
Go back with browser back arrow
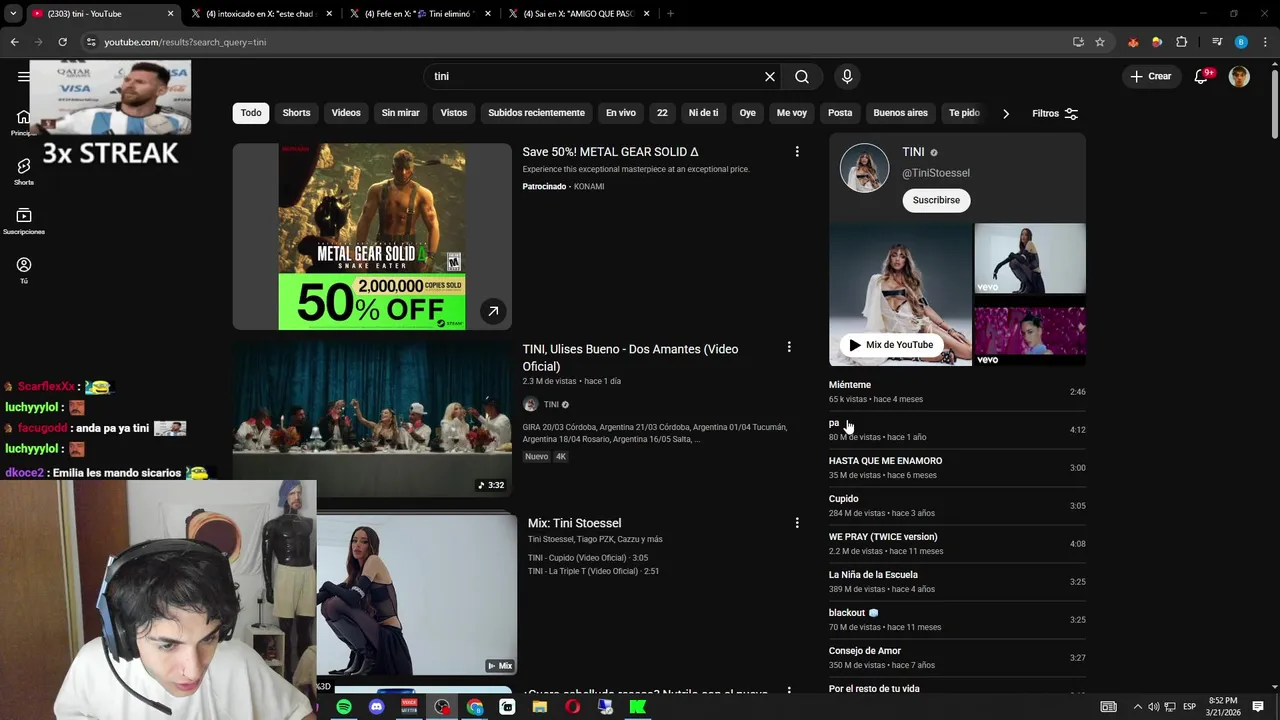click(14, 42)
